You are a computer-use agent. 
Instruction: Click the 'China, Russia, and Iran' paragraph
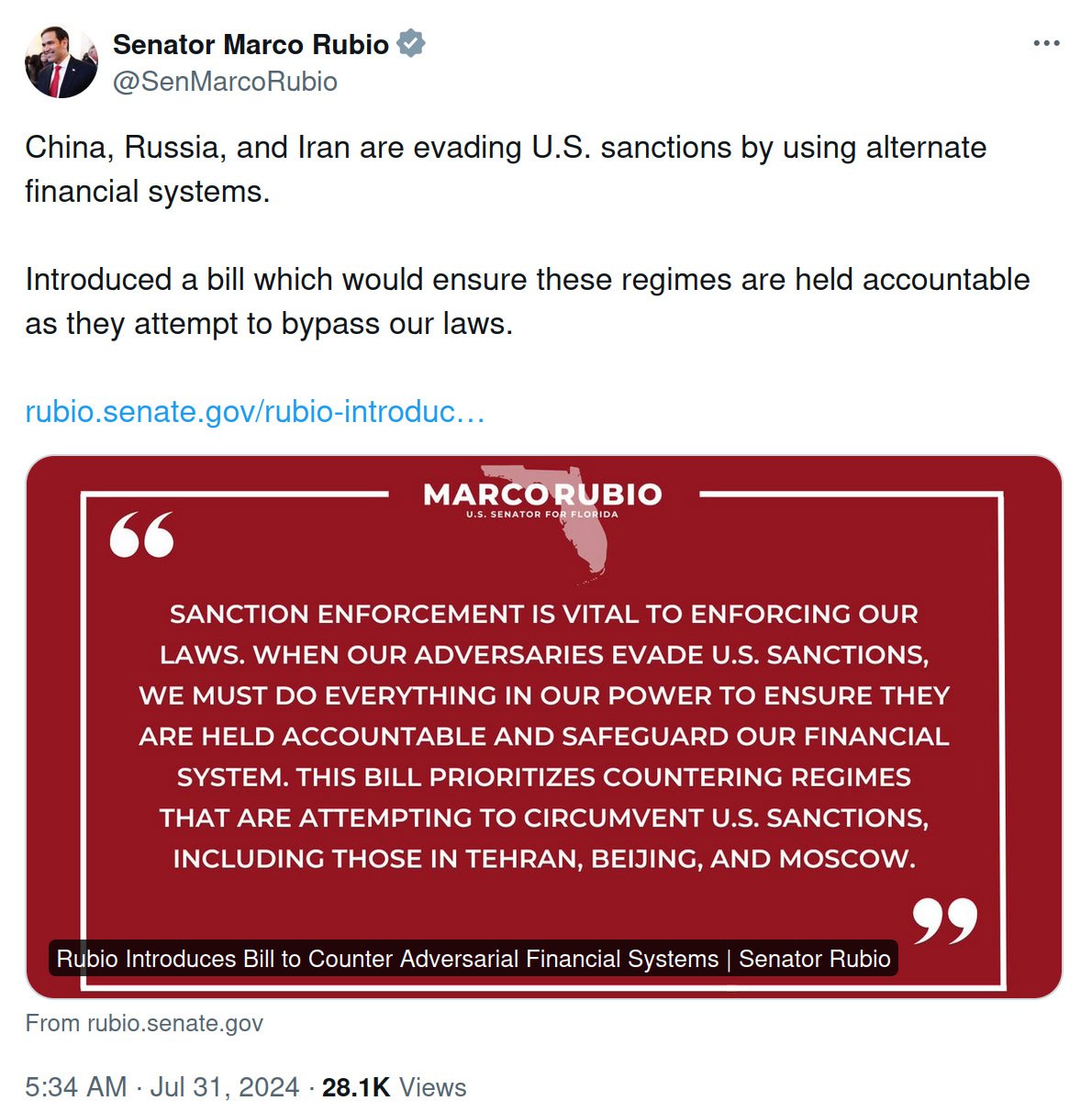pyautogui.click(x=506, y=169)
